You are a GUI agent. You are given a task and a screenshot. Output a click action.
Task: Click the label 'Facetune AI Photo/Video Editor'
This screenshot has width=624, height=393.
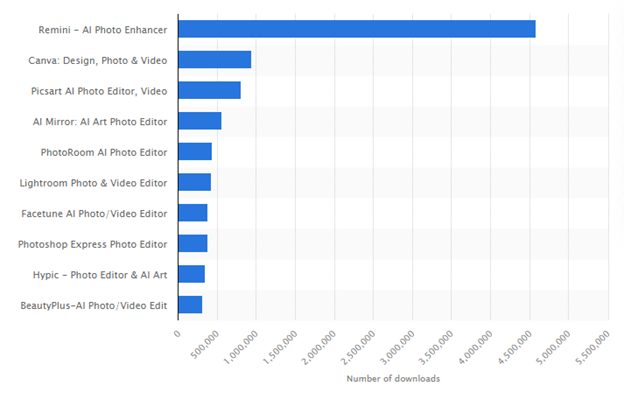[x=94, y=214]
